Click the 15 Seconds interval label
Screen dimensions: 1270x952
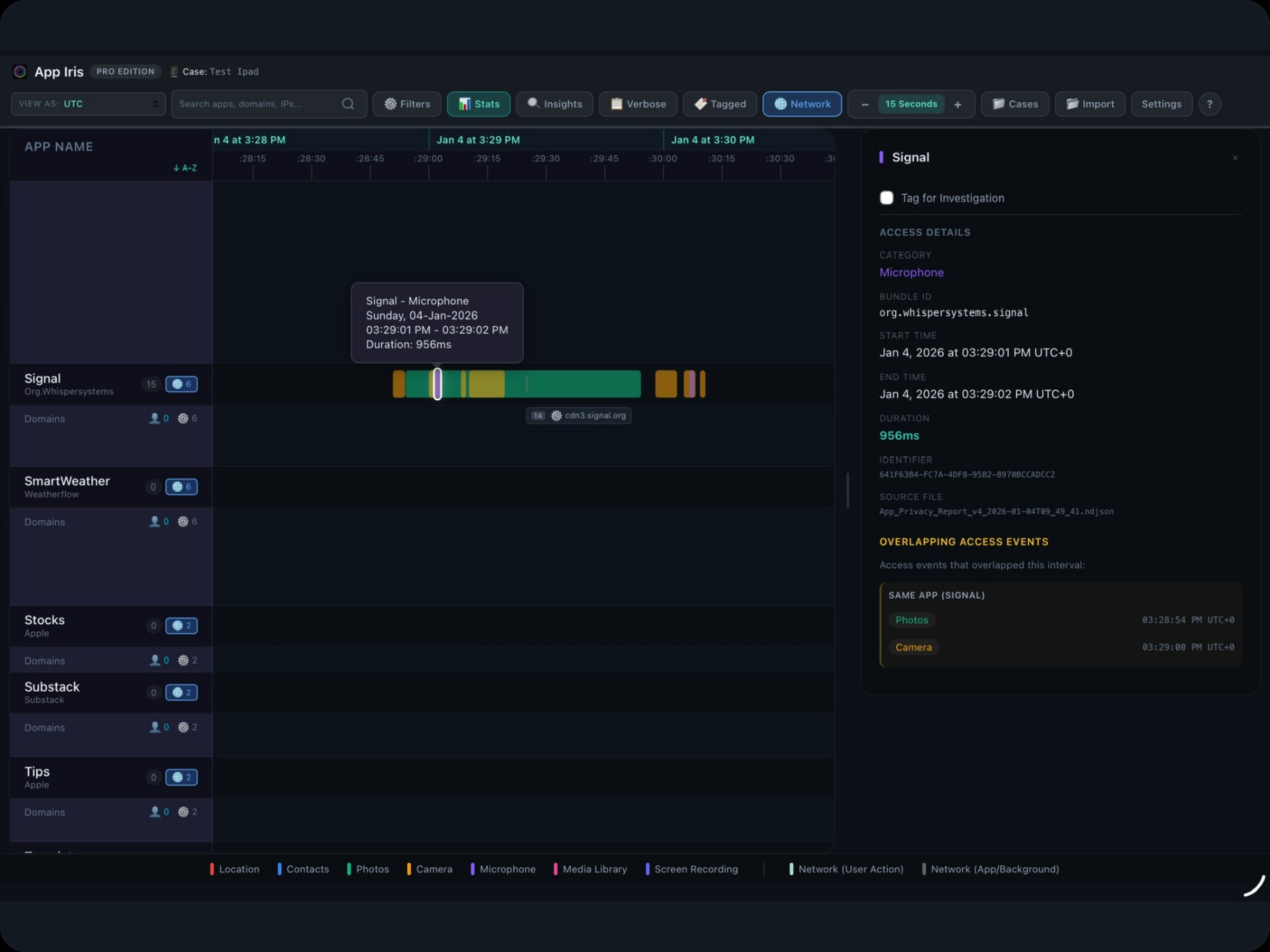911,104
